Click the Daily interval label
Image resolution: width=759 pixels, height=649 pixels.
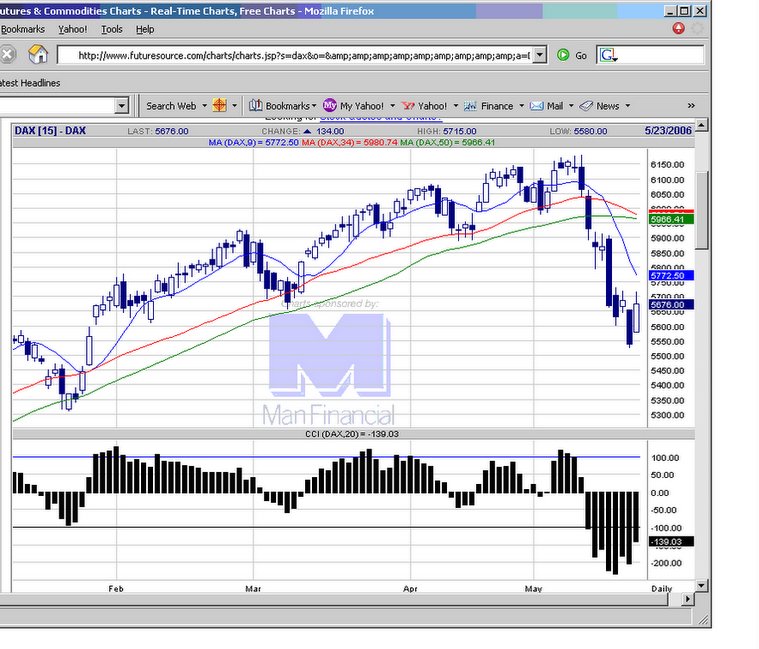(662, 589)
